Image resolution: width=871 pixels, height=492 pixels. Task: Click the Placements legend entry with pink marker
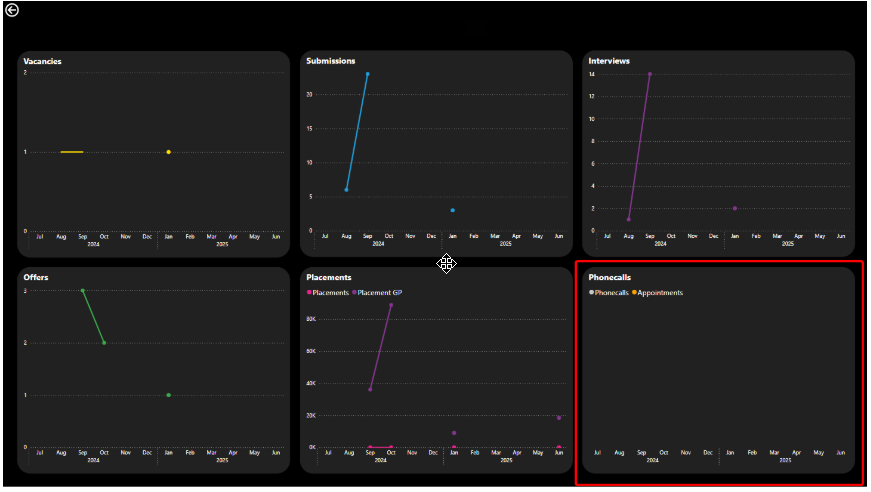click(328, 293)
